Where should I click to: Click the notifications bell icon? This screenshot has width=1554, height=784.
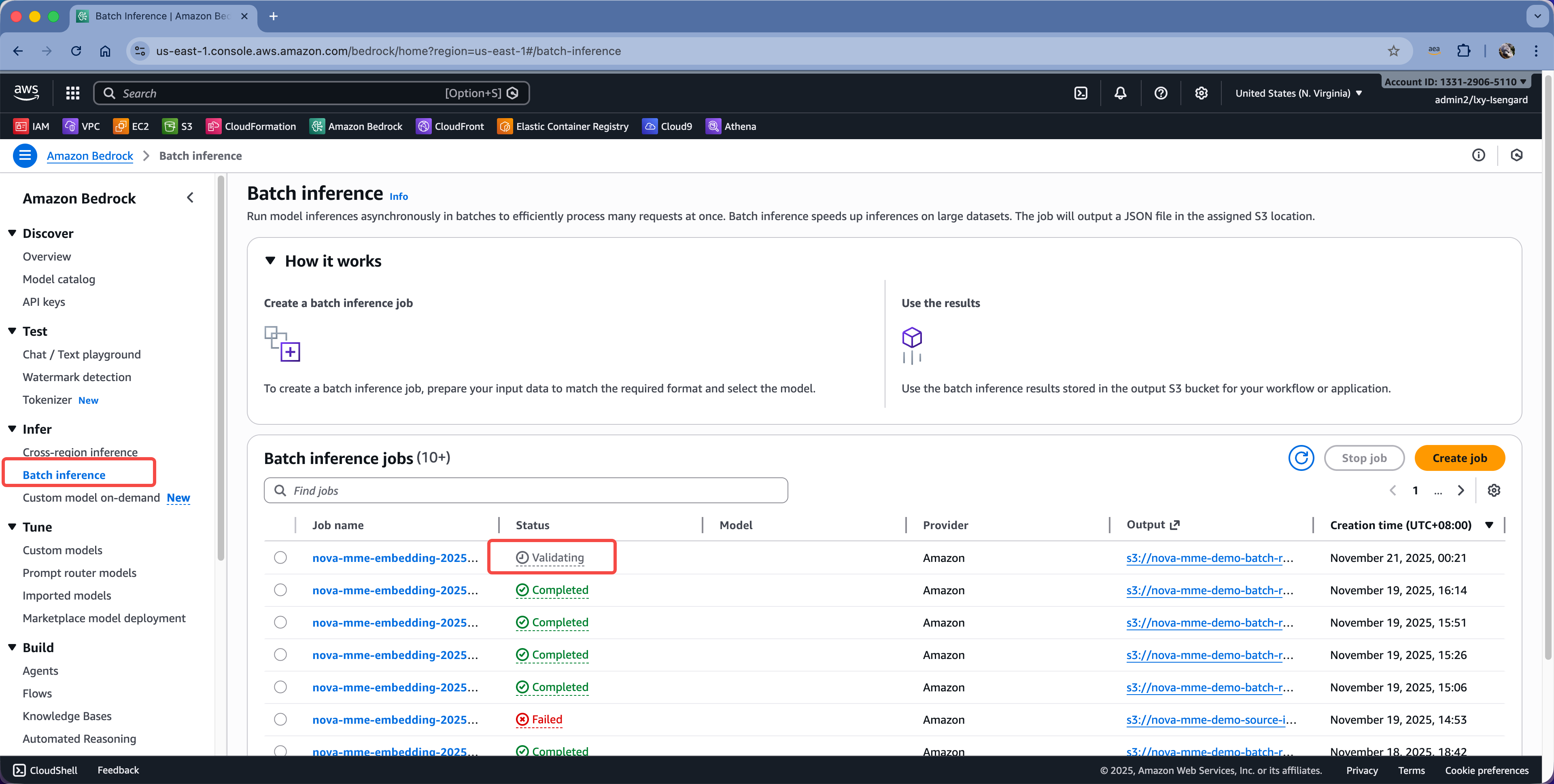1120,93
